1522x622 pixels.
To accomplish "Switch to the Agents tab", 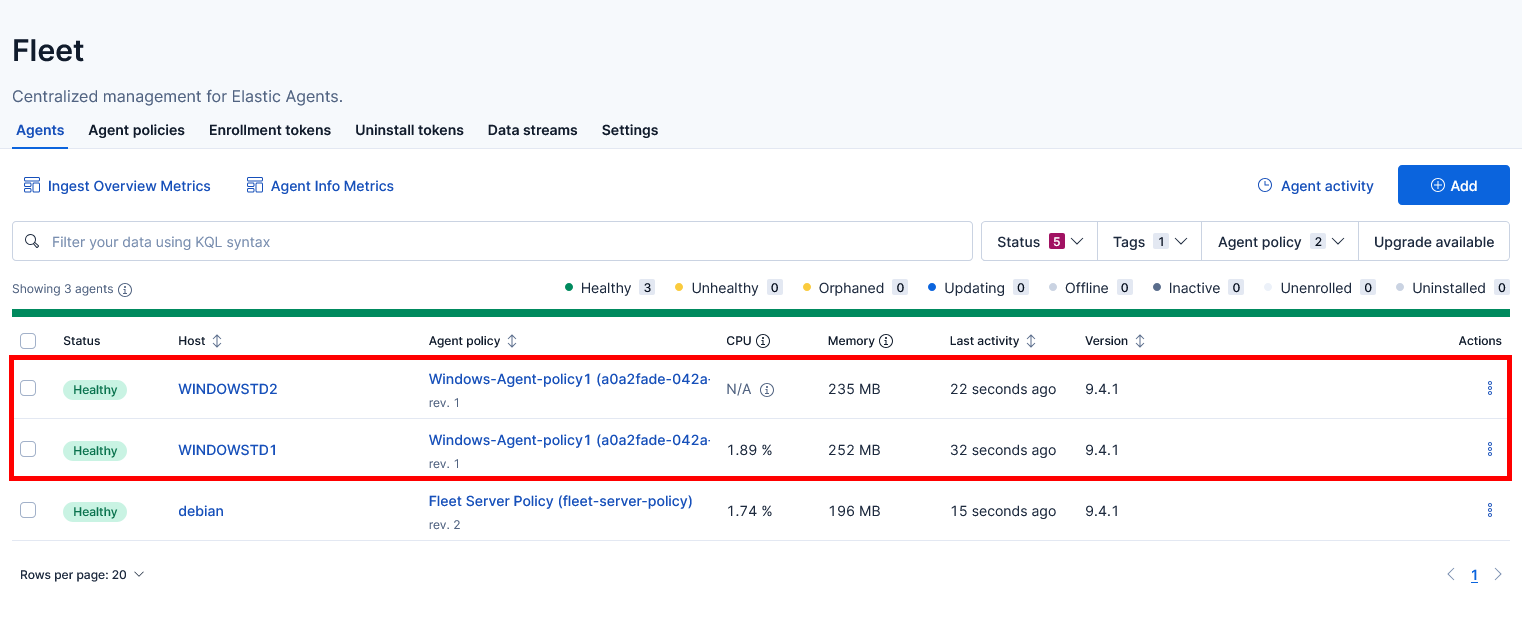I will pyautogui.click(x=40, y=130).
